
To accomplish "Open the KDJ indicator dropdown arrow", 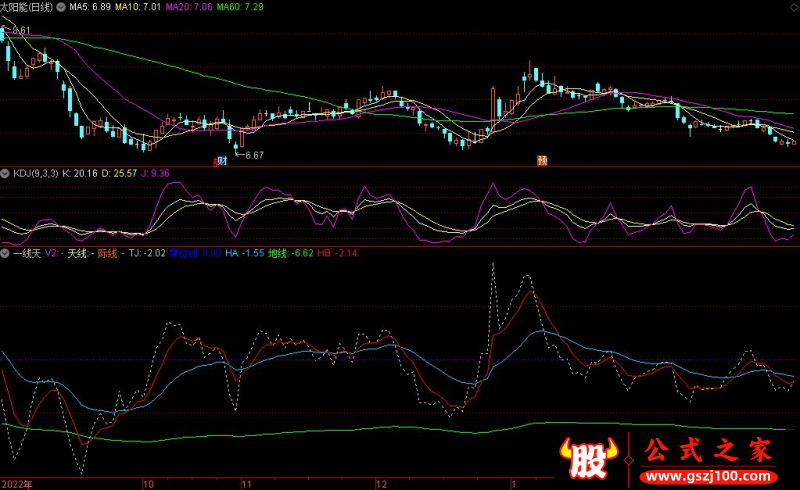I will [5, 173].
